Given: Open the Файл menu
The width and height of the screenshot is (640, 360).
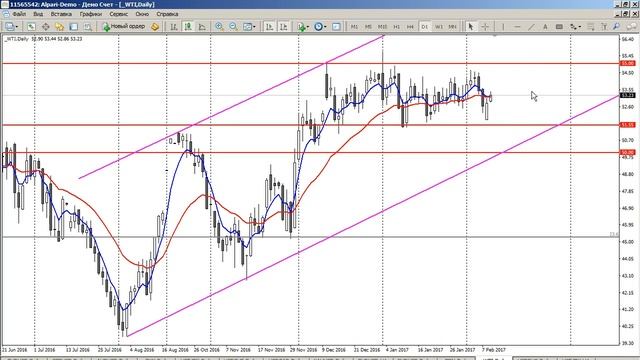Looking at the screenshot, I should [19, 14].
